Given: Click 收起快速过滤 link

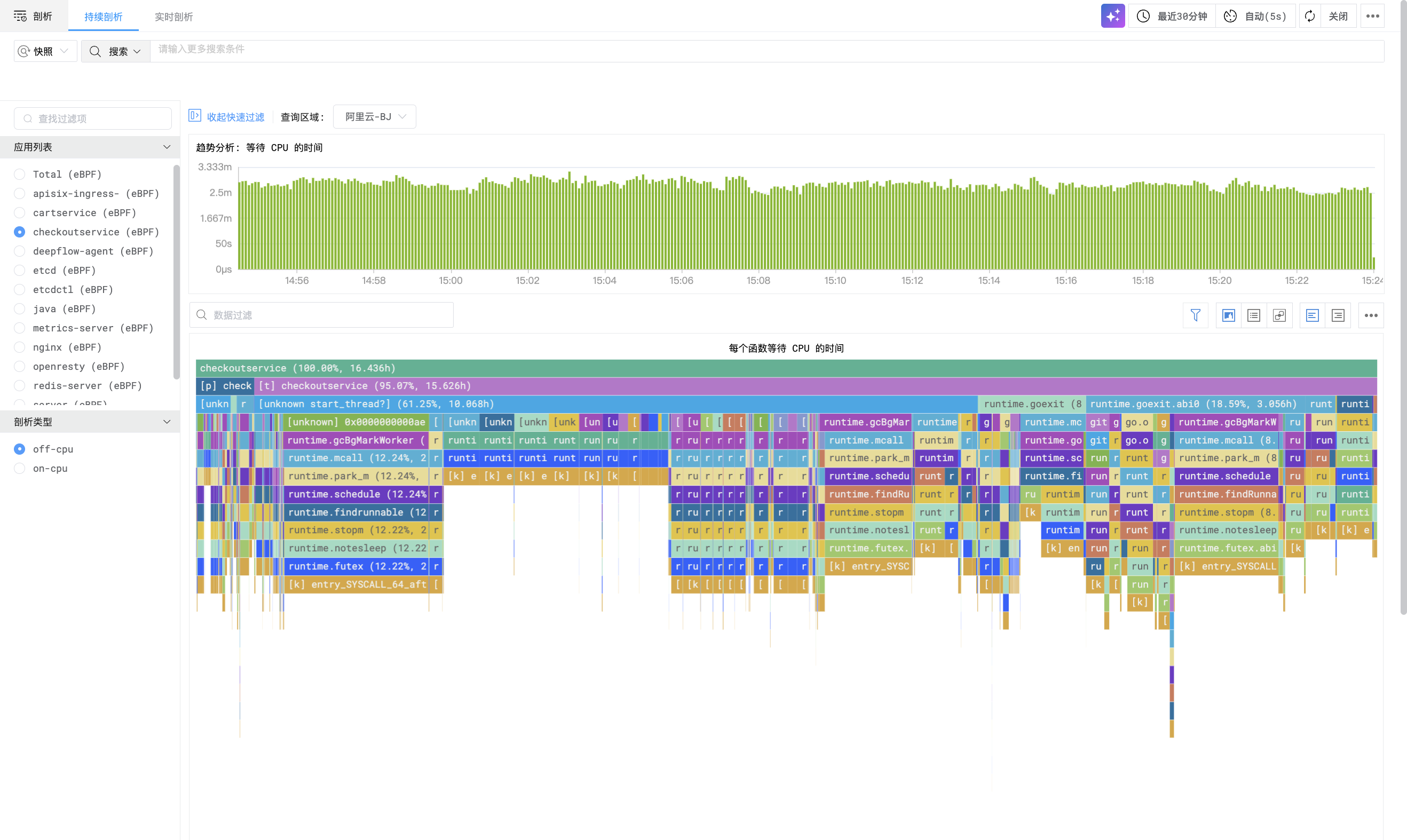Looking at the screenshot, I should point(235,116).
